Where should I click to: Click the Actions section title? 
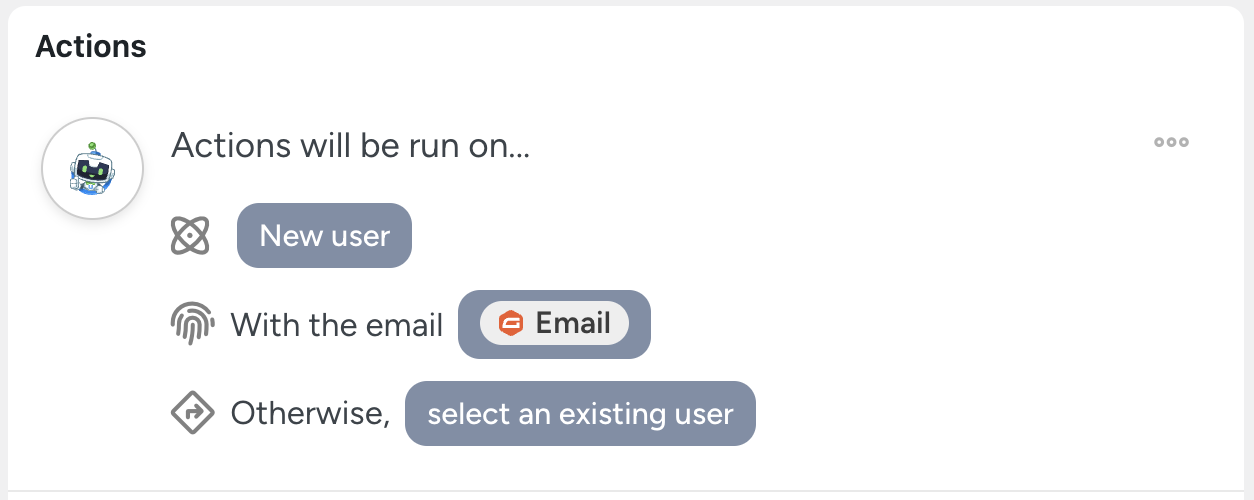(x=91, y=46)
